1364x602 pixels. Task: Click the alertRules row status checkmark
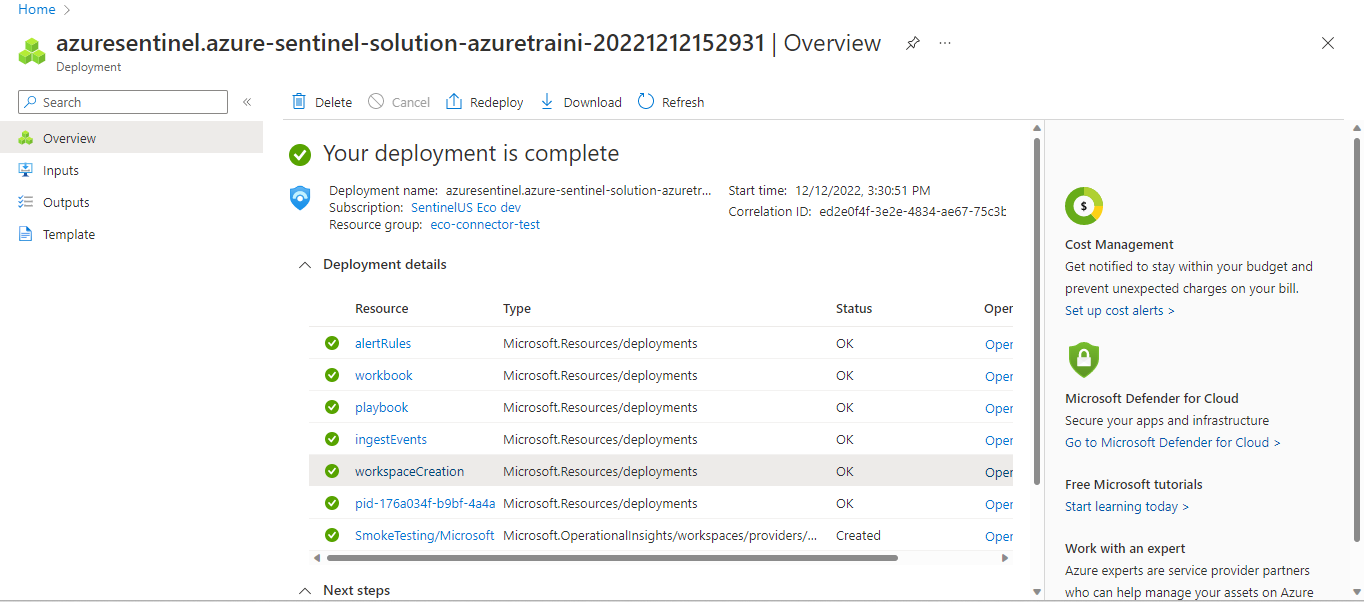(x=332, y=344)
